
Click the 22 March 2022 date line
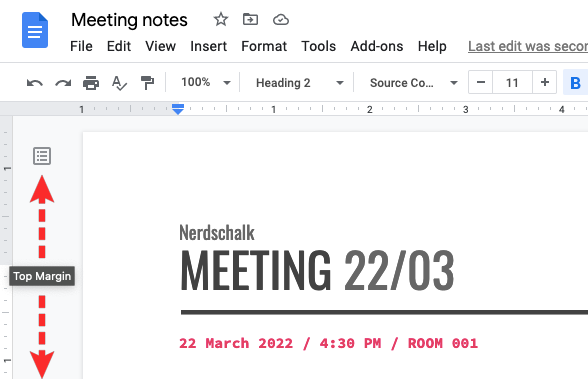click(328, 343)
